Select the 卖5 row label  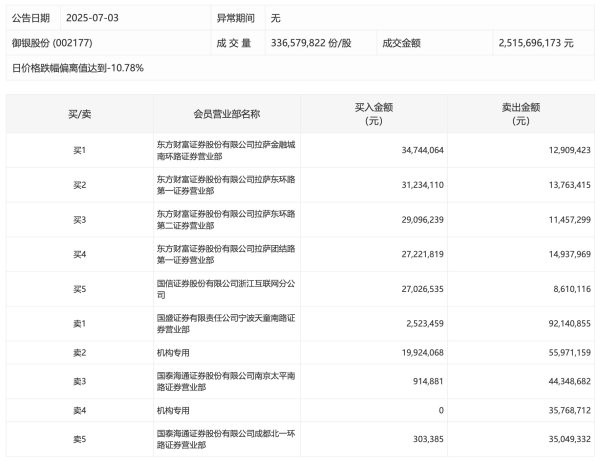coord(80,439)
